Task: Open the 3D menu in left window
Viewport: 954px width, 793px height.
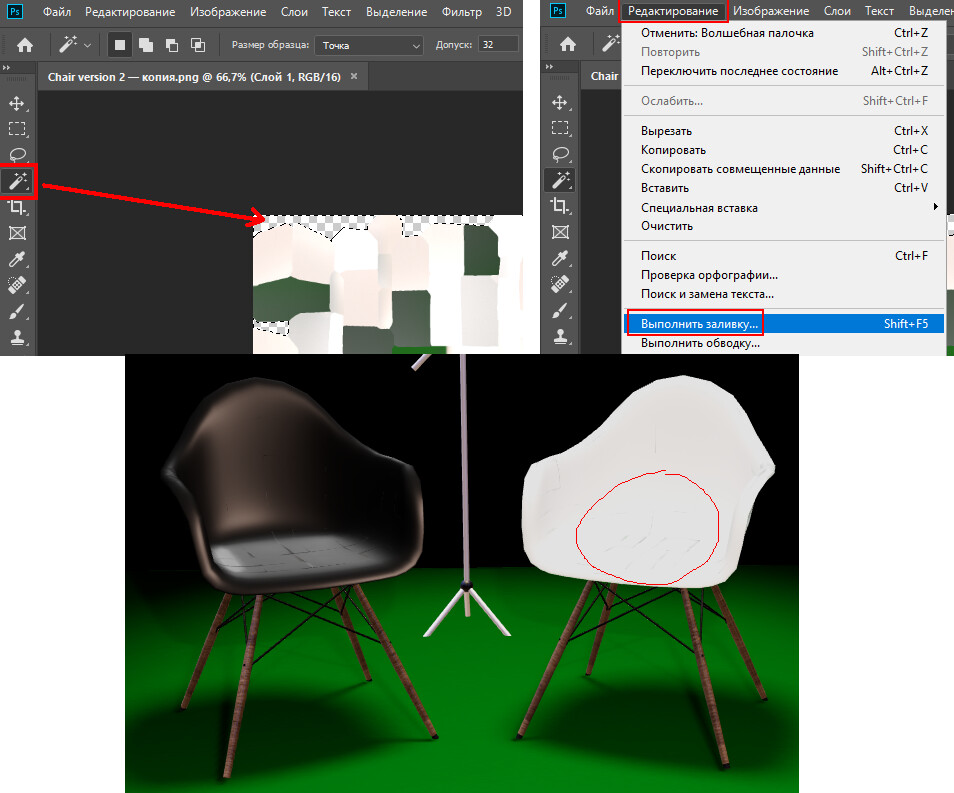Action: [x=503, y=12]
